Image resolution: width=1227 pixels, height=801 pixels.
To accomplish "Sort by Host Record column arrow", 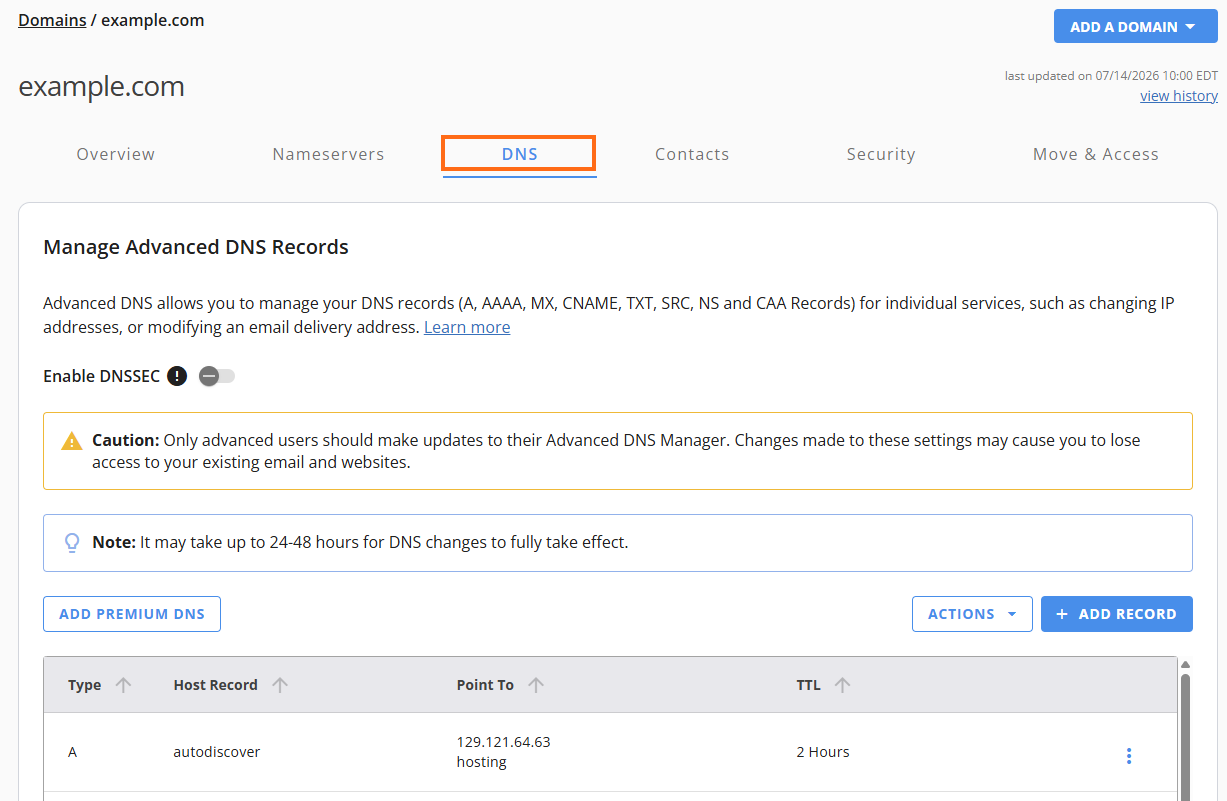I will 280,685.
